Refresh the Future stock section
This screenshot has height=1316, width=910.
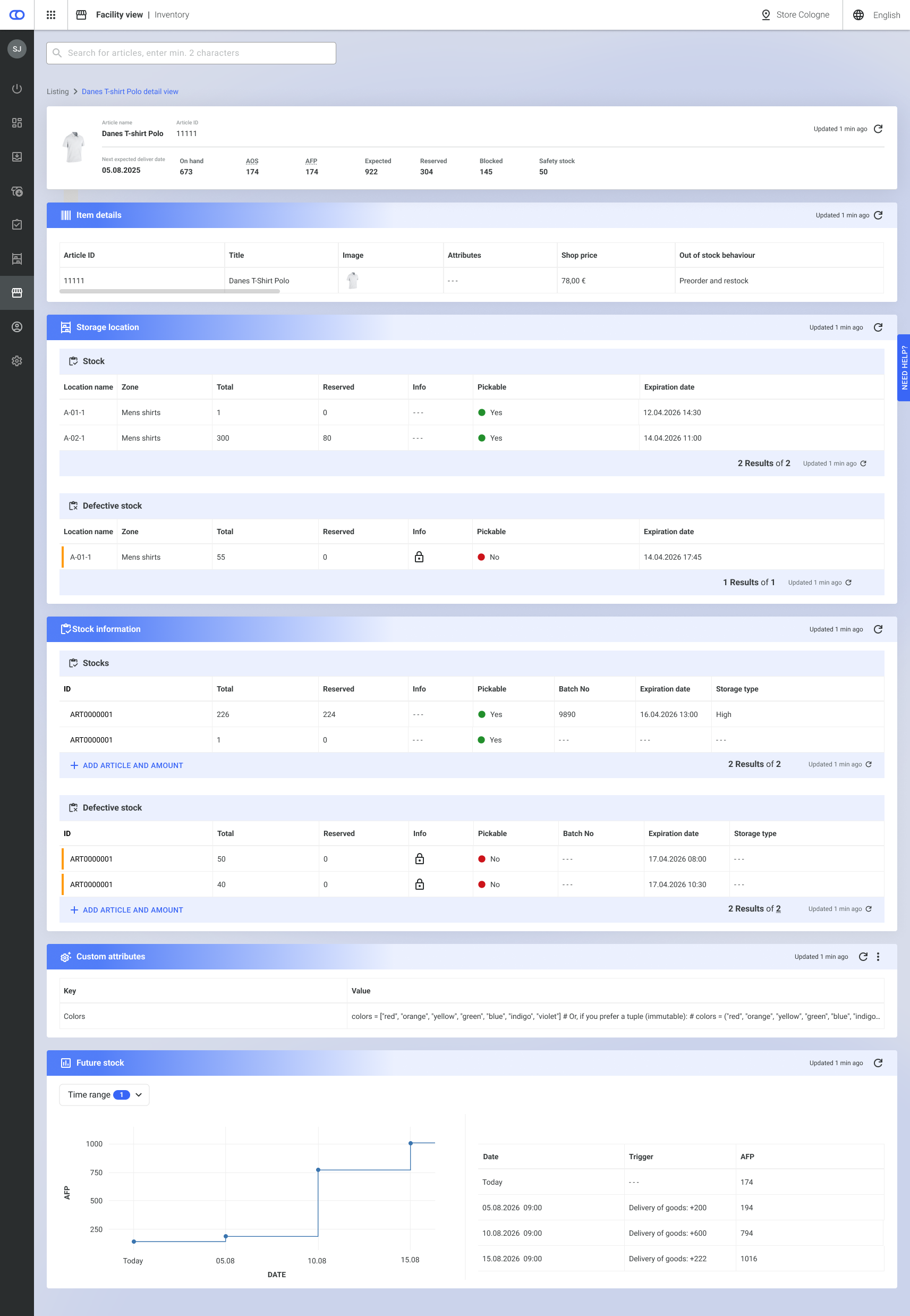(878, 1062)
